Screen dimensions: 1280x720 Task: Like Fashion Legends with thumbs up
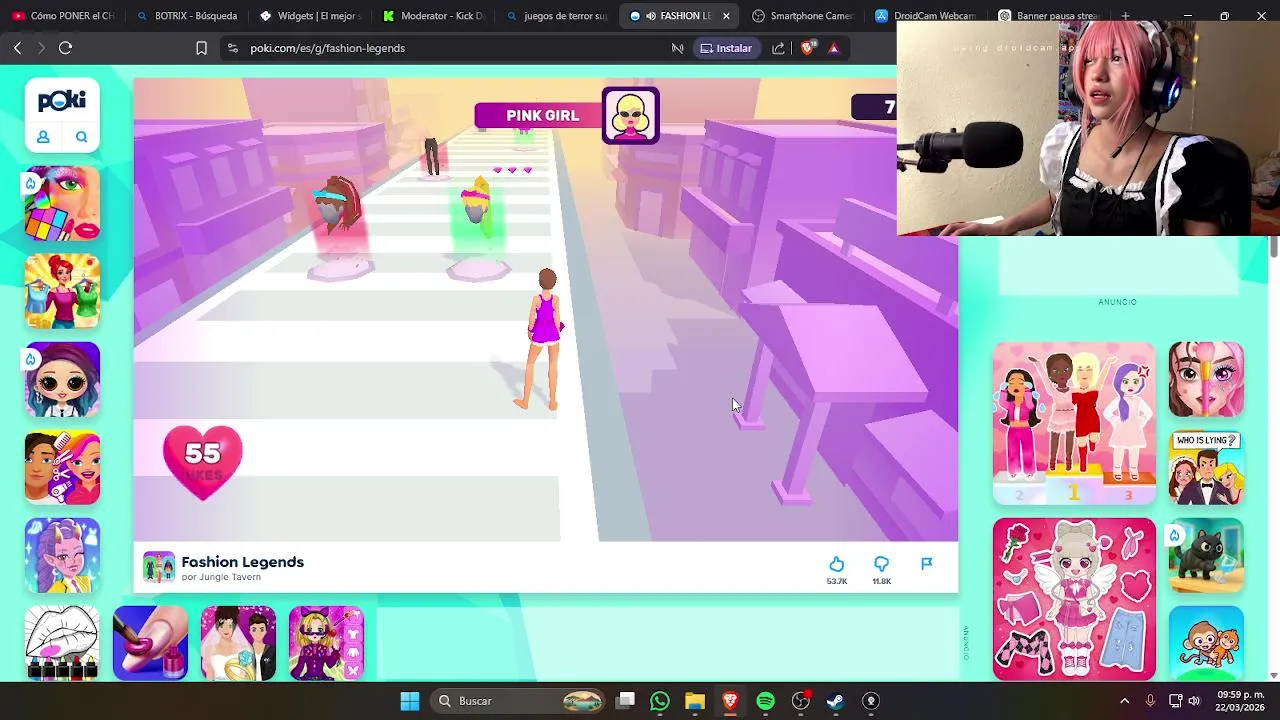837,565
